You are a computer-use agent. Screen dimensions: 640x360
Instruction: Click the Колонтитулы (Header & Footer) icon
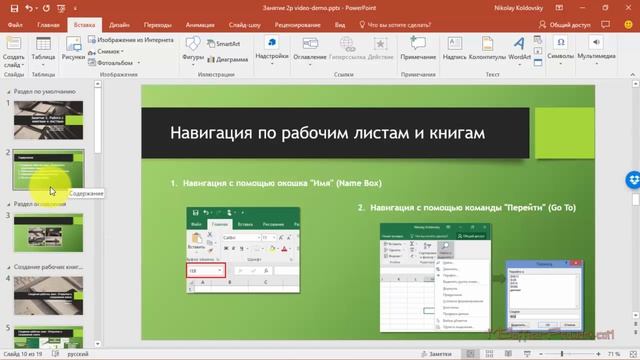click(487, 43)
